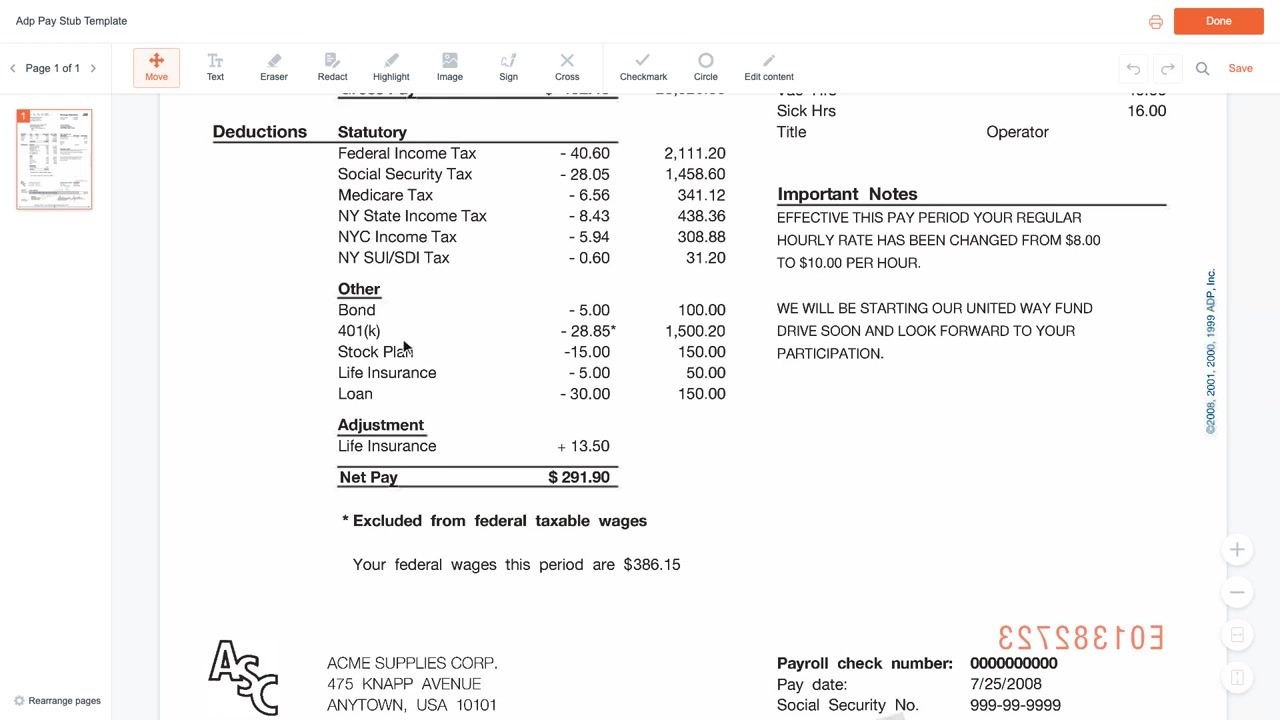This screenshot has width=1280, height=720.
Task: Click the Deductions heading
Action: pos(260,132)
